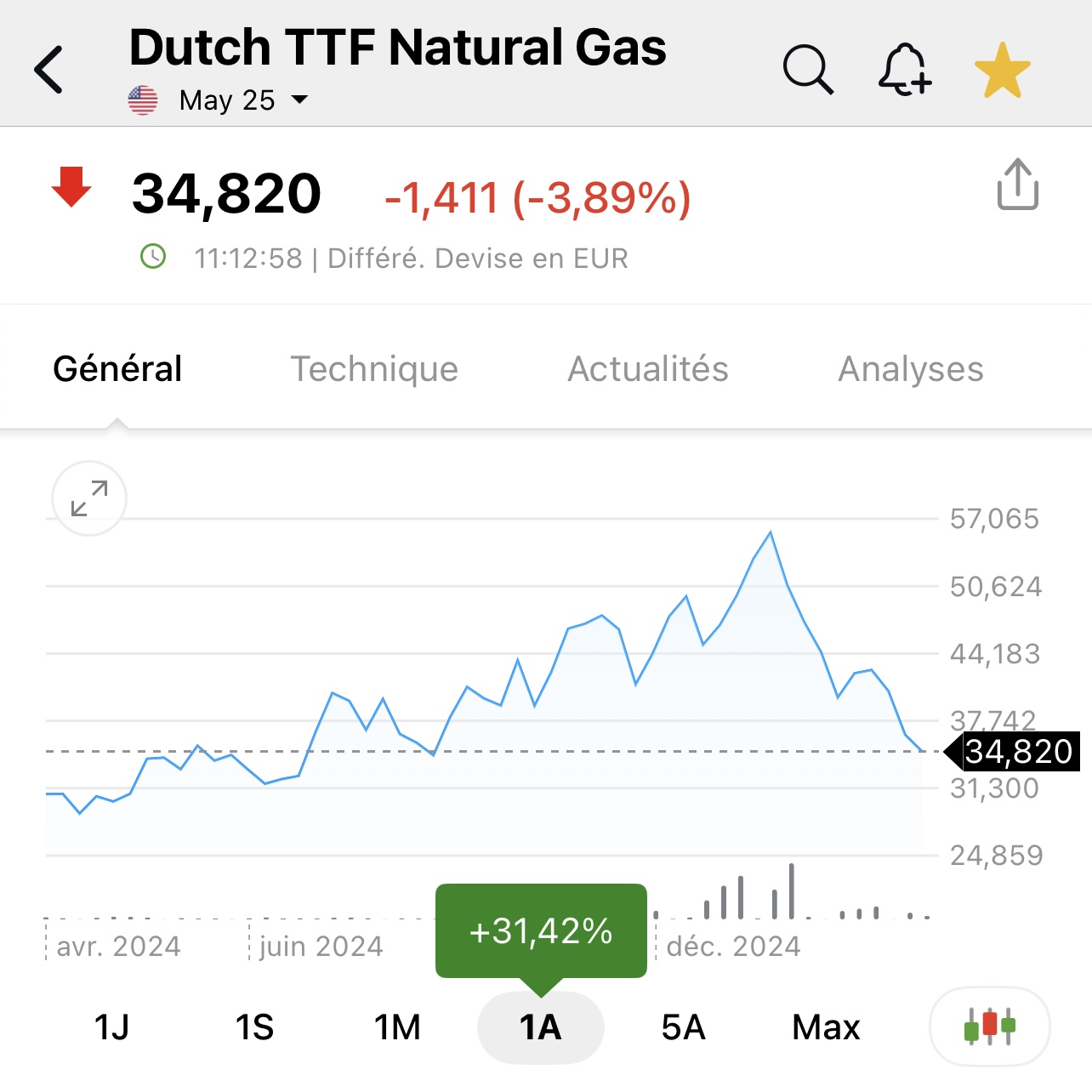This screenshot has width=1092, height=1092.
Task: Choose the Max time range
Action: [826, 1027]
